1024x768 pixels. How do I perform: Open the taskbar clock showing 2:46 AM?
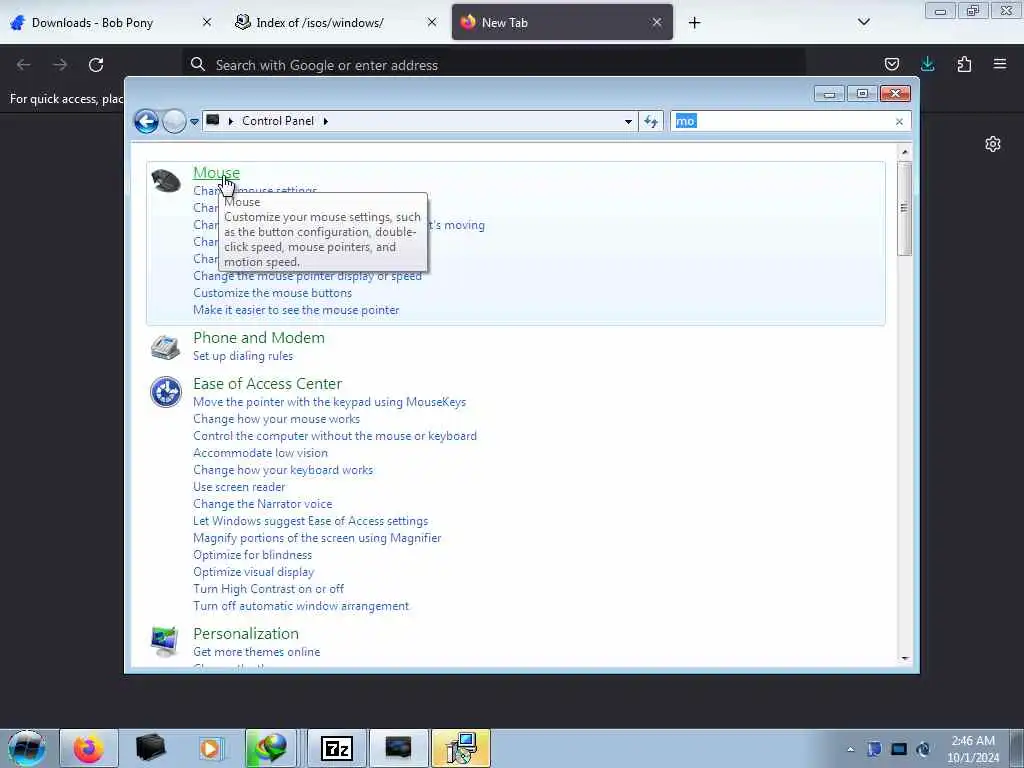coord(973,749)
